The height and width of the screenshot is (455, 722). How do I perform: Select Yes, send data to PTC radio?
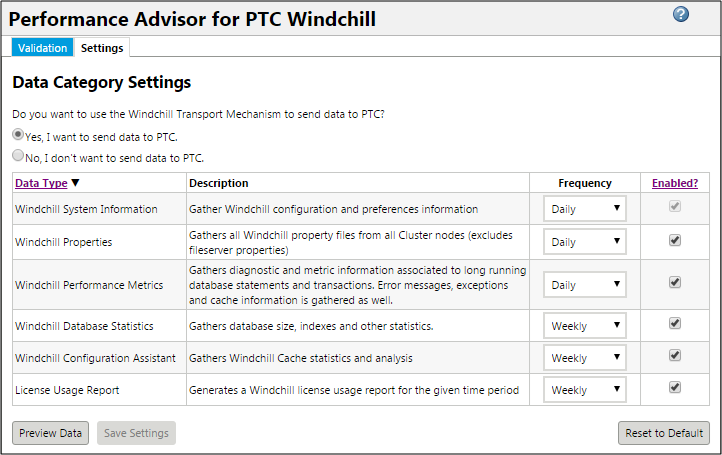[x=18, y=134]
